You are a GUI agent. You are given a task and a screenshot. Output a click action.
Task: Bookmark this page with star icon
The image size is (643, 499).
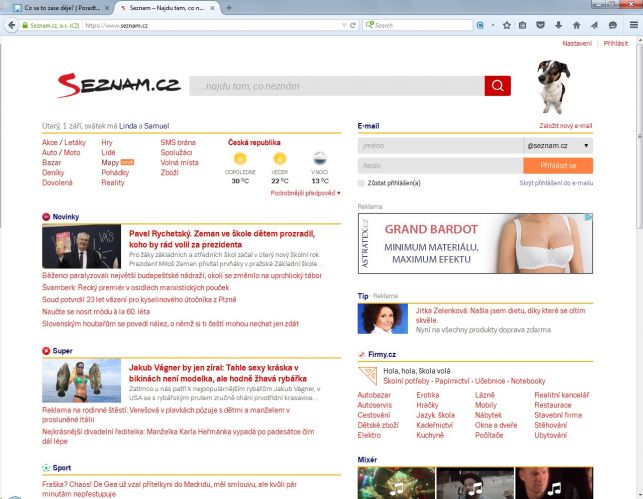[x=507, y=25]
